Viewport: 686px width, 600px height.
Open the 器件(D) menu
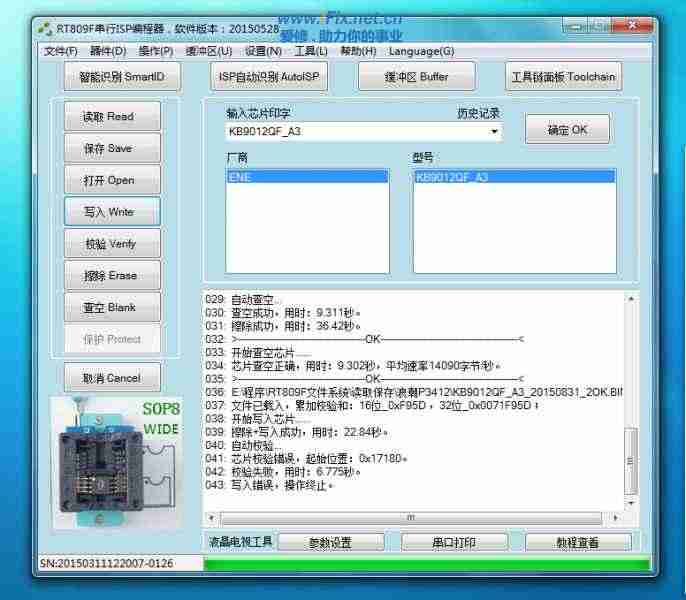[108, 51]
